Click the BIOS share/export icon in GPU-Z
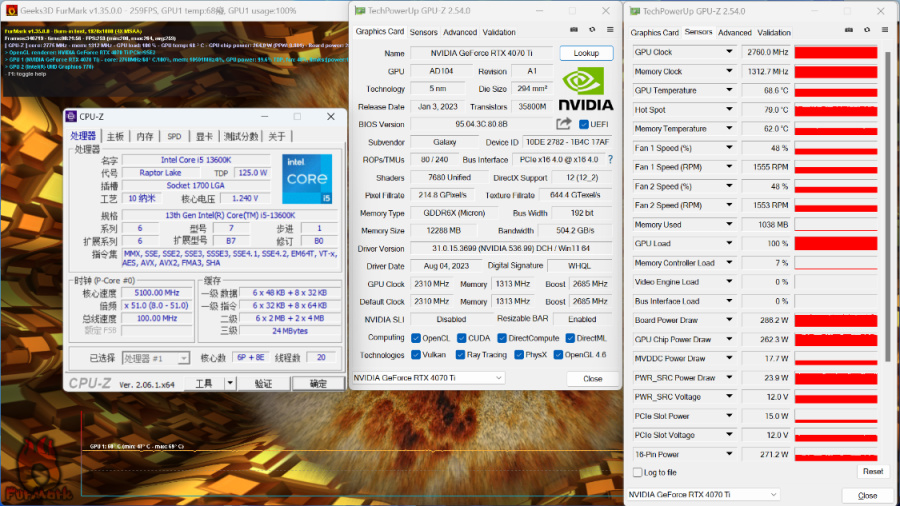The image size is (900, 506). tap(564, 124)
